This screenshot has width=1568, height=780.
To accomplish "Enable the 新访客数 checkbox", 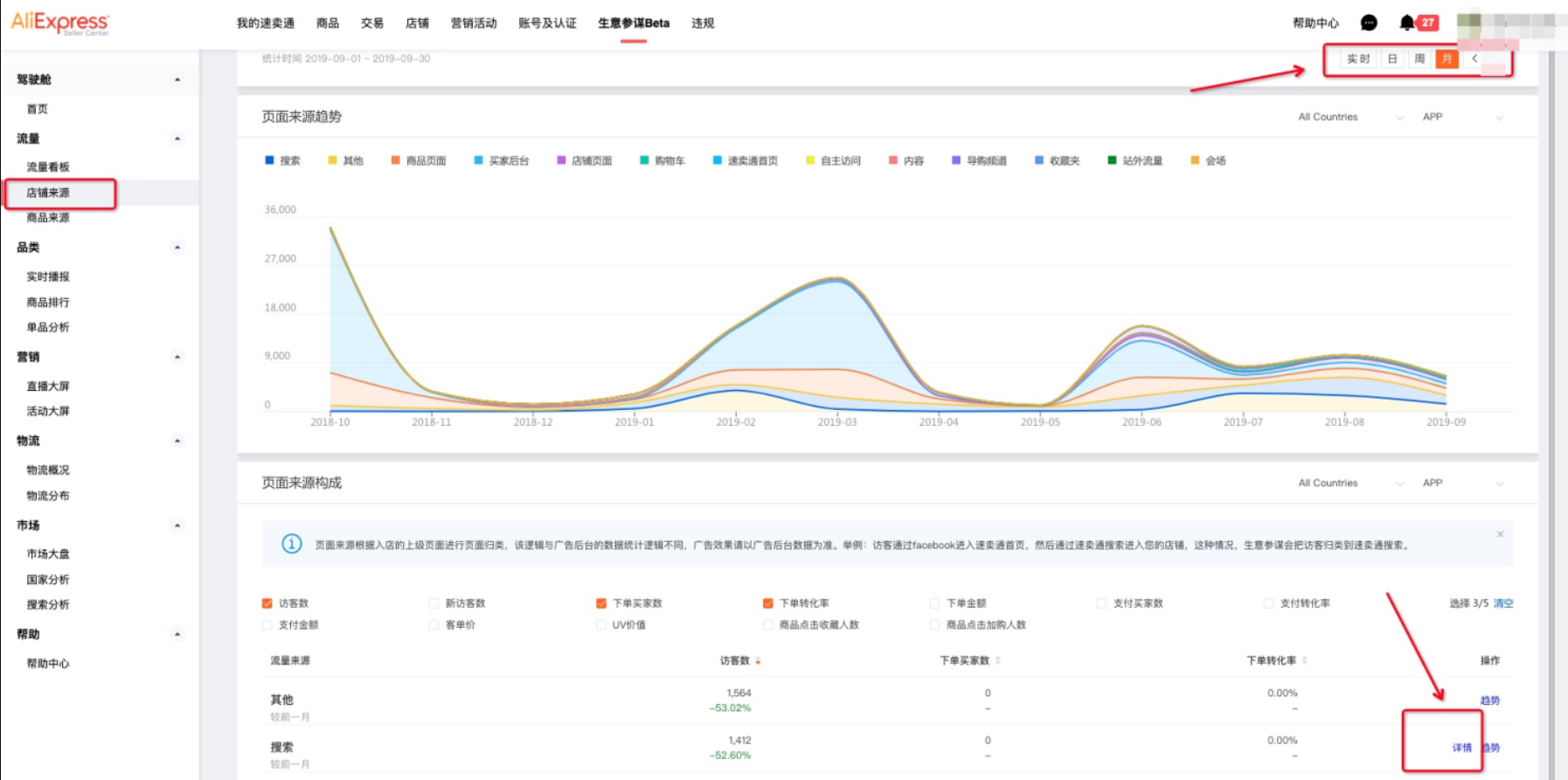I will coord(434,603).
